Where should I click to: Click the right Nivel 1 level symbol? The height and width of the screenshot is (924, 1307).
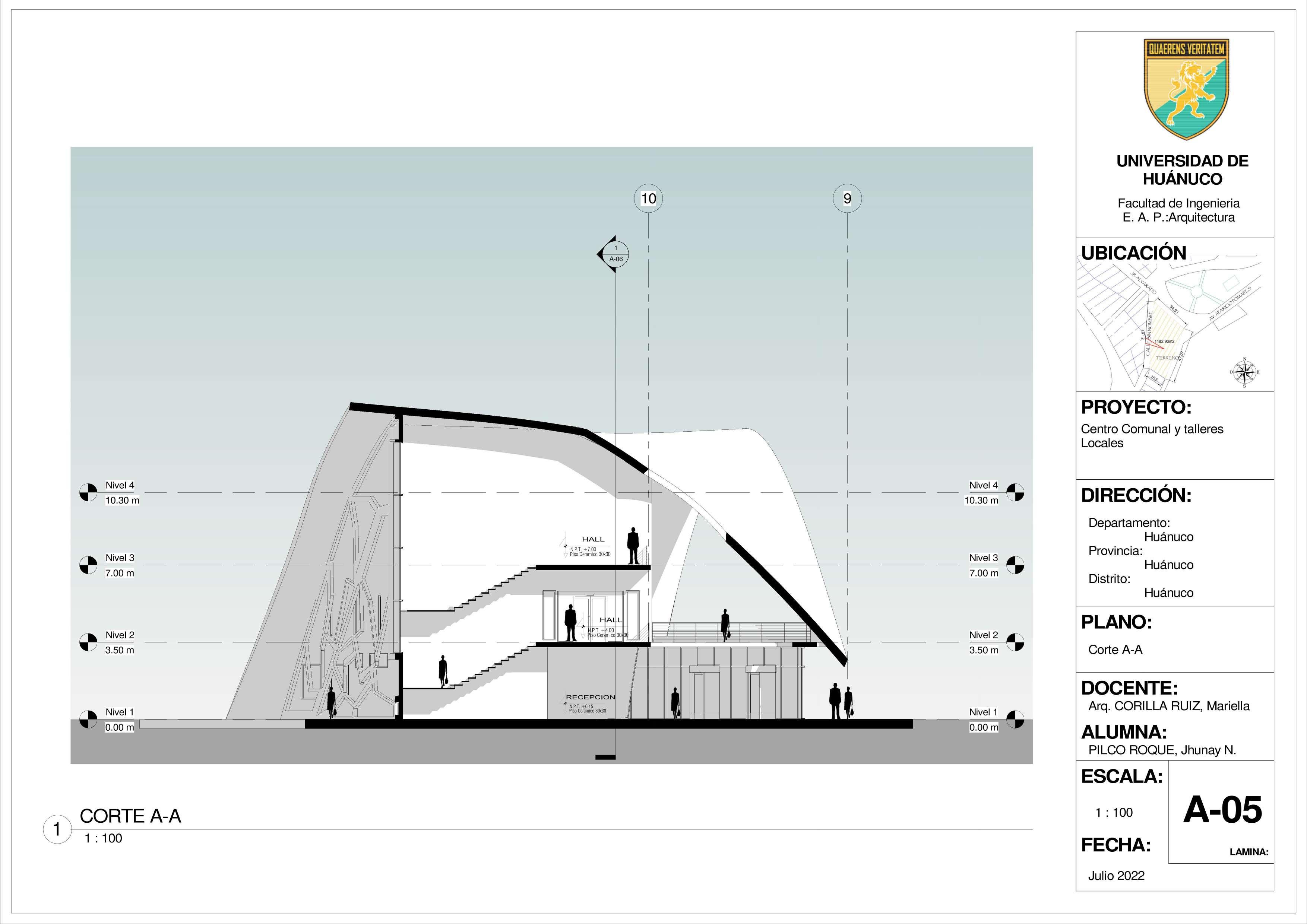click(x=1015, y=719)
